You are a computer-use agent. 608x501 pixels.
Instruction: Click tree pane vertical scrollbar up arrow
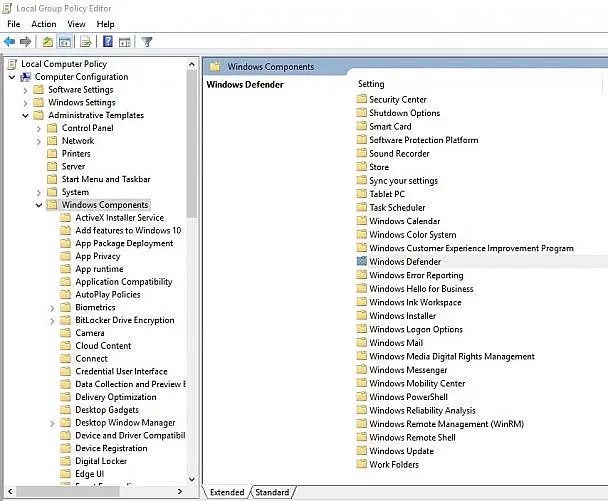pos(192,64)
